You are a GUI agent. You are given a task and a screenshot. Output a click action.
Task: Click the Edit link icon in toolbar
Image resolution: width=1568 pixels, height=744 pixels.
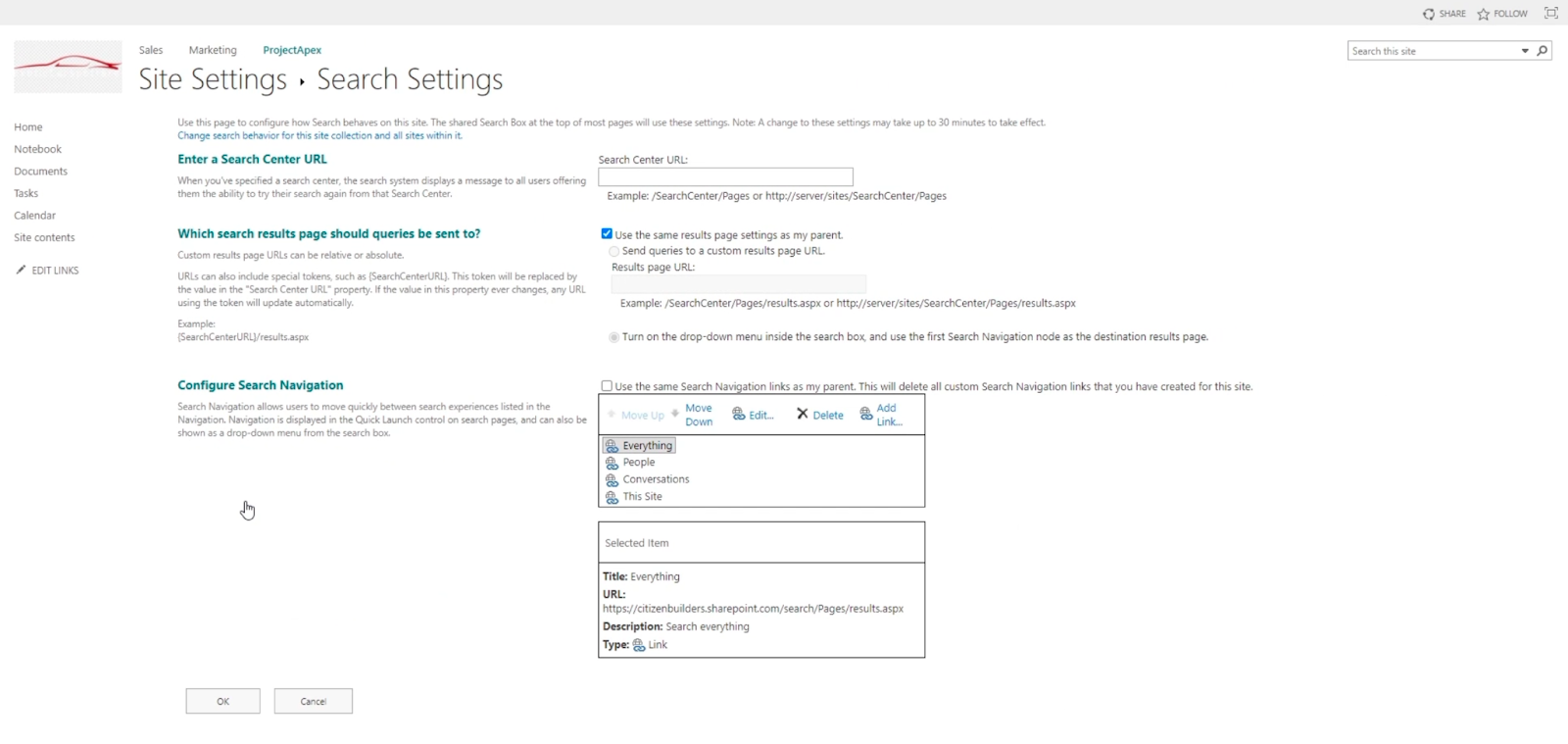739,415
